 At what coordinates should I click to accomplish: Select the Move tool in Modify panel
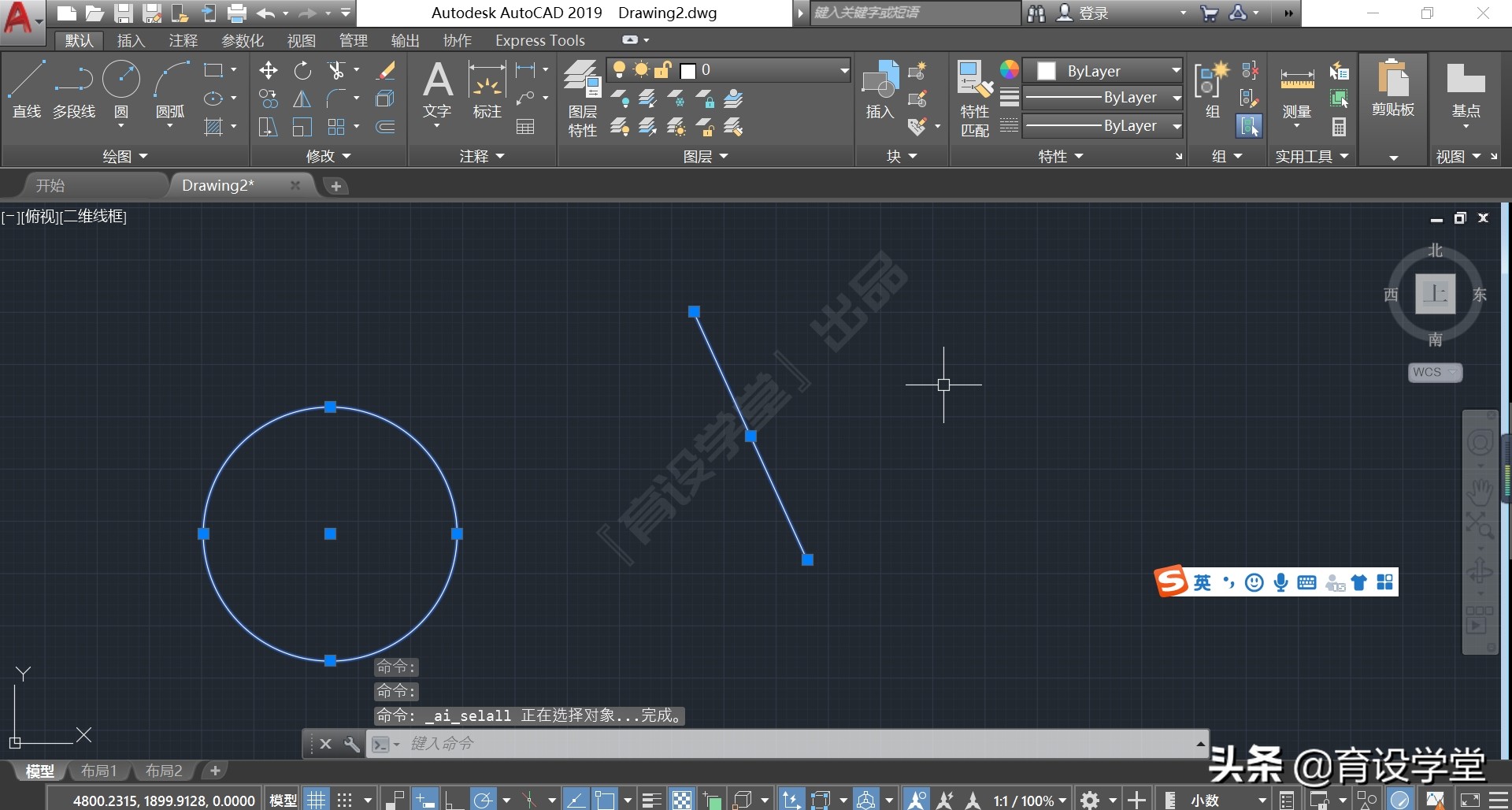coord(269,71)
